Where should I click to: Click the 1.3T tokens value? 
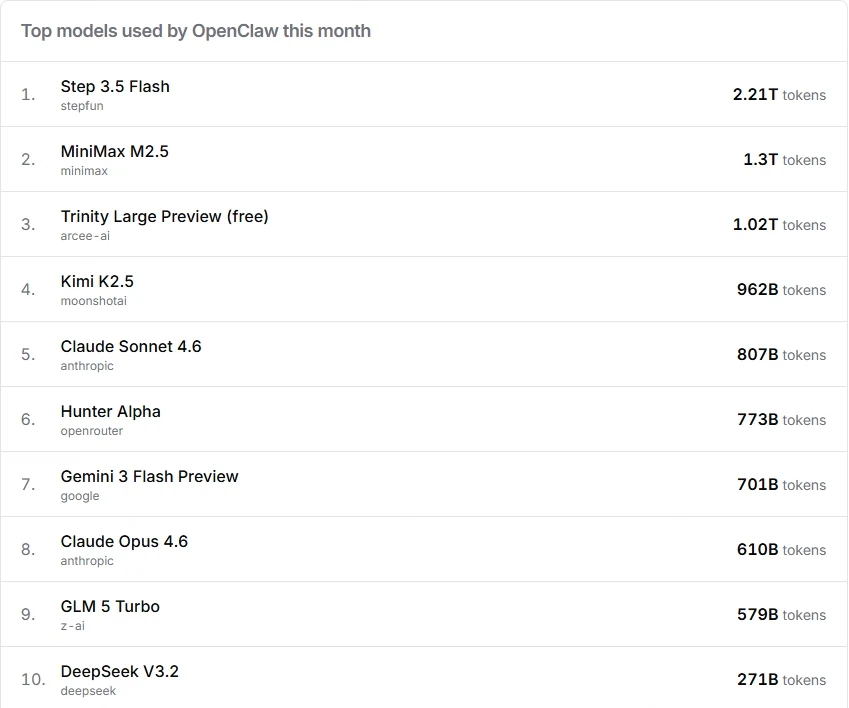(785, 160)
